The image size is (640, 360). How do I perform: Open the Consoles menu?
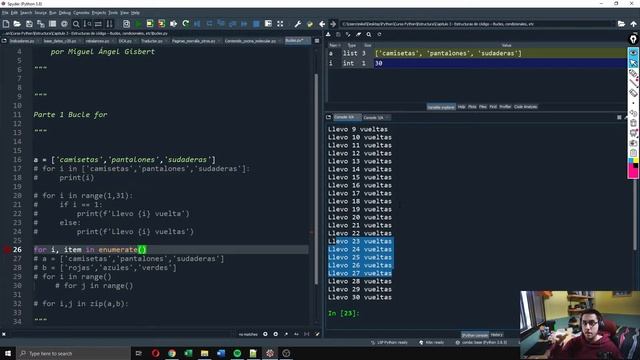click(81, 13)
